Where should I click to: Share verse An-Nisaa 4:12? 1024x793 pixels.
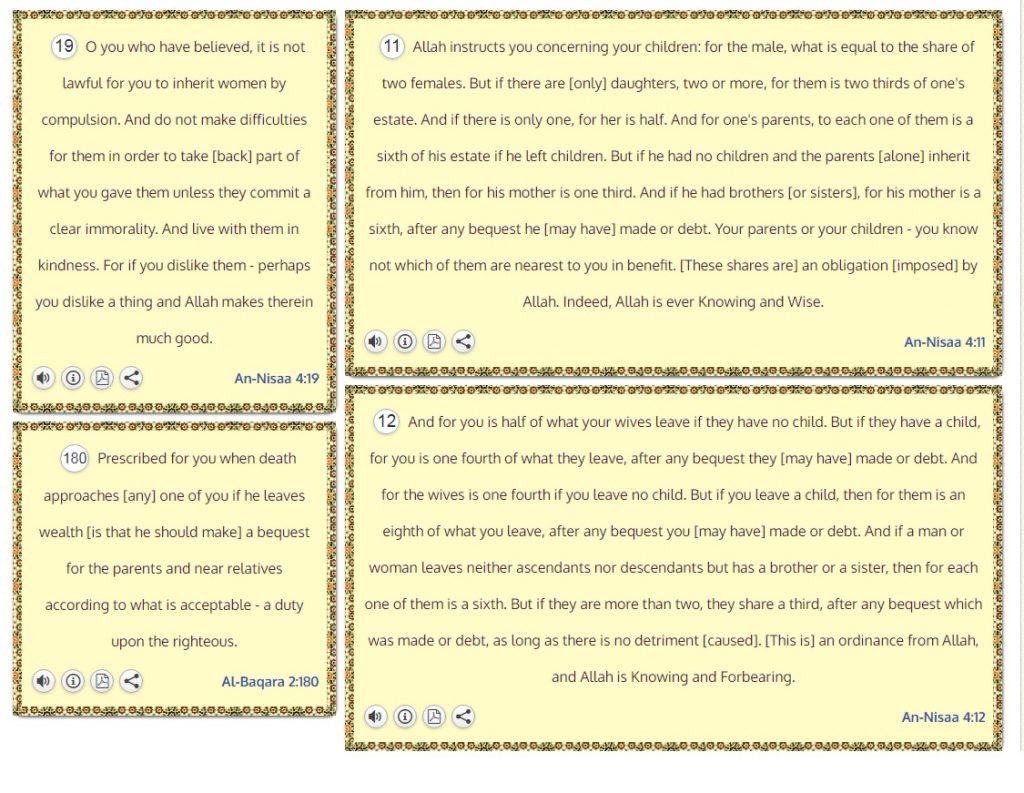point(463,716)
